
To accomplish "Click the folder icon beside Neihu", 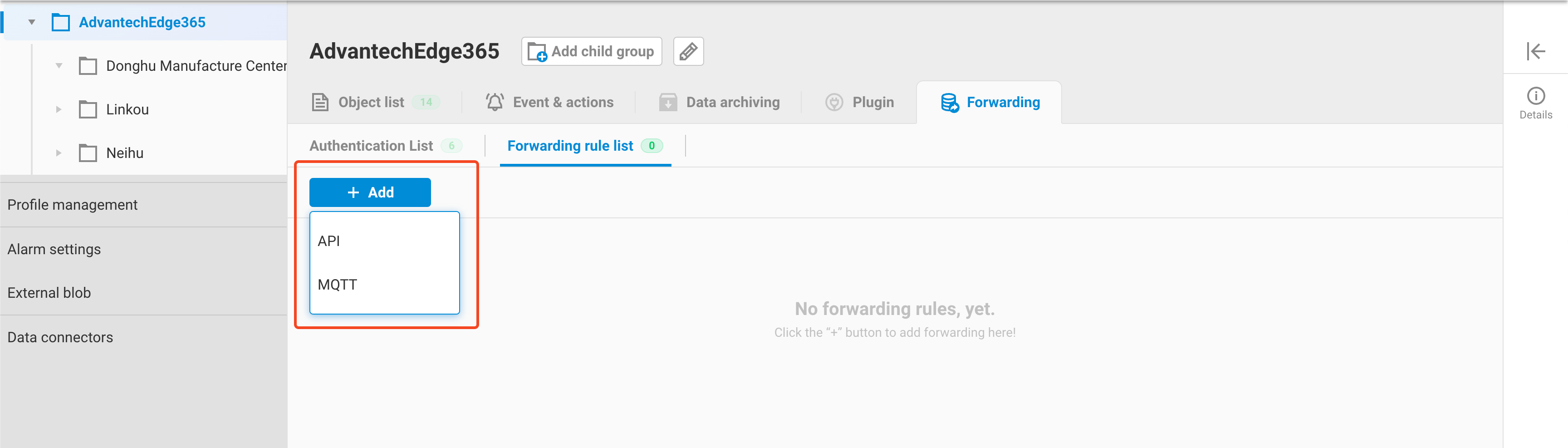I will tap(88, 153).
